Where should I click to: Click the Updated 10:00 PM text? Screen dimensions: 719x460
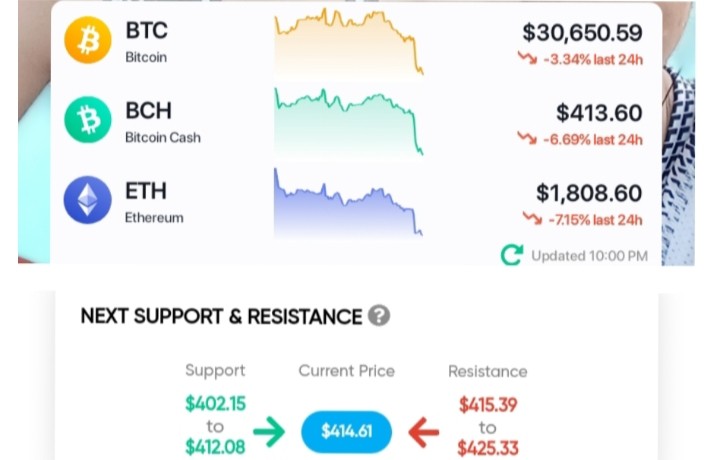click(x=590, y=256)
